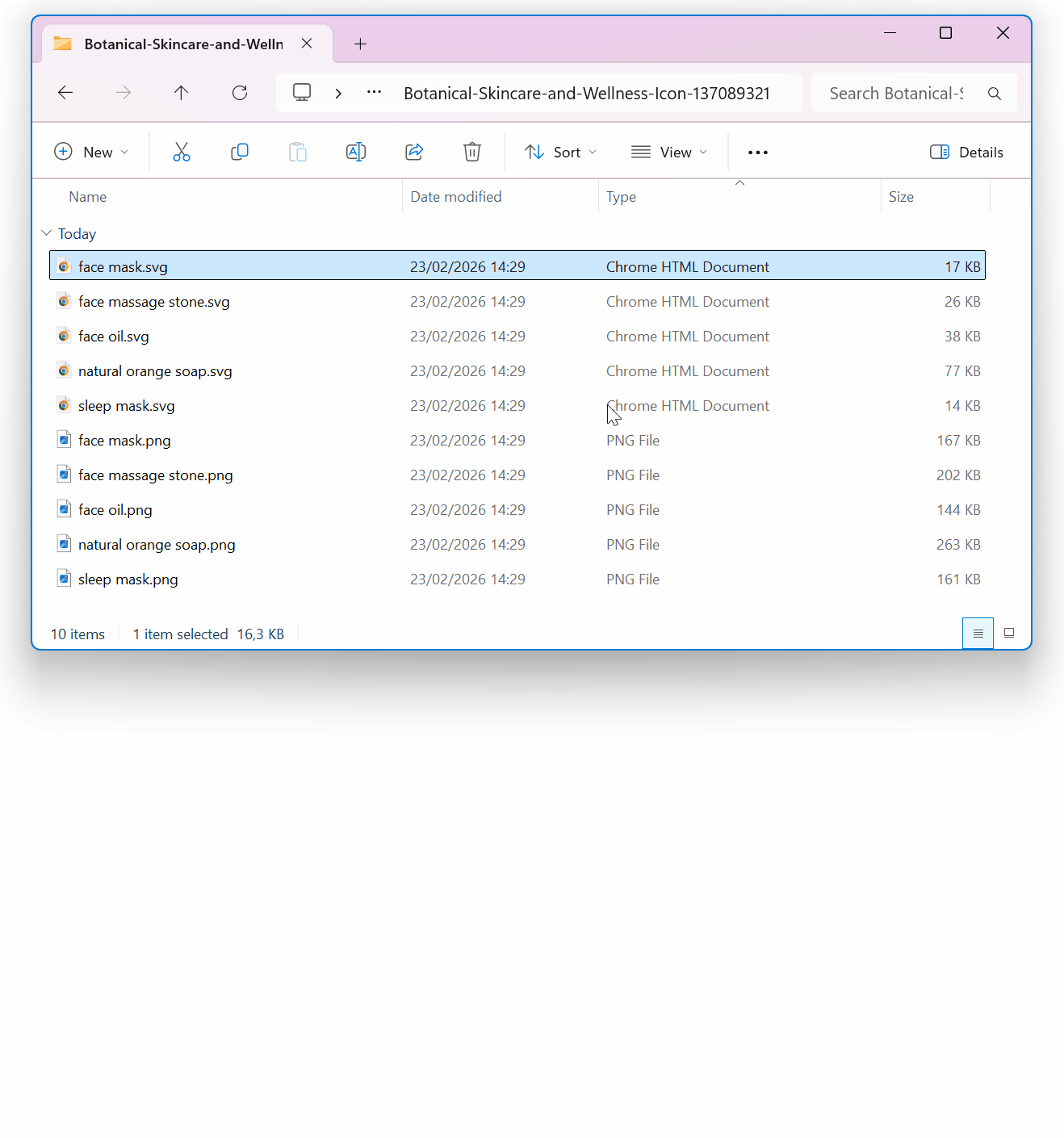
Task: Switch to large thumbnails view in status bar
Action: point(1008,634)
